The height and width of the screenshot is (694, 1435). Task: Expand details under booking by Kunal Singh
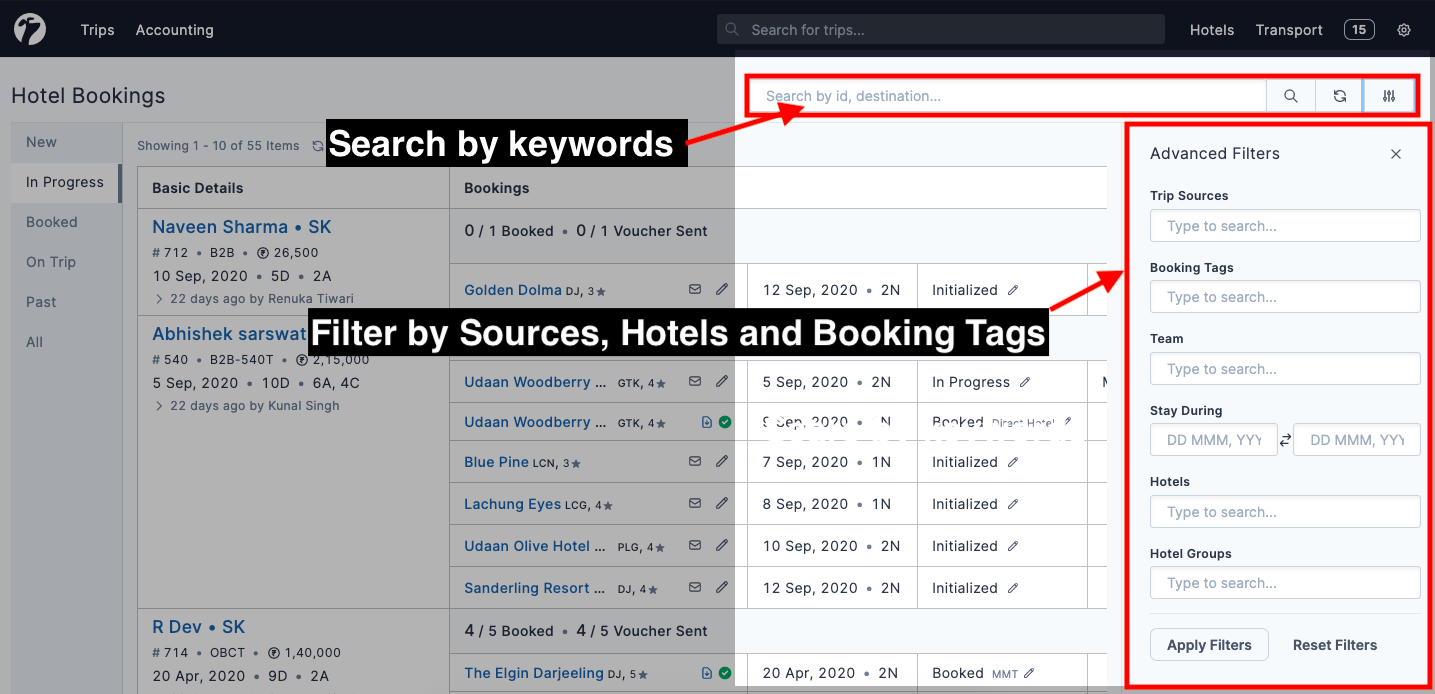point(159,405)
